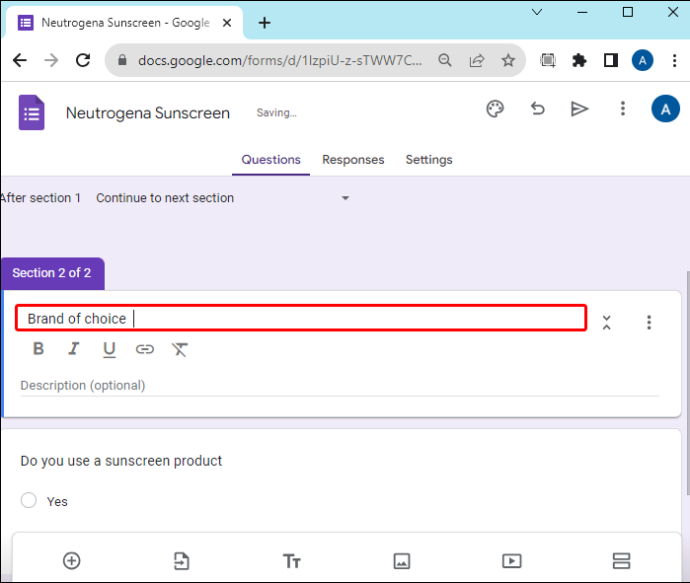This screenshot has height=583, width=690.
Task: Open the Google account avatar in the form header
Action: tap(665, 109)
